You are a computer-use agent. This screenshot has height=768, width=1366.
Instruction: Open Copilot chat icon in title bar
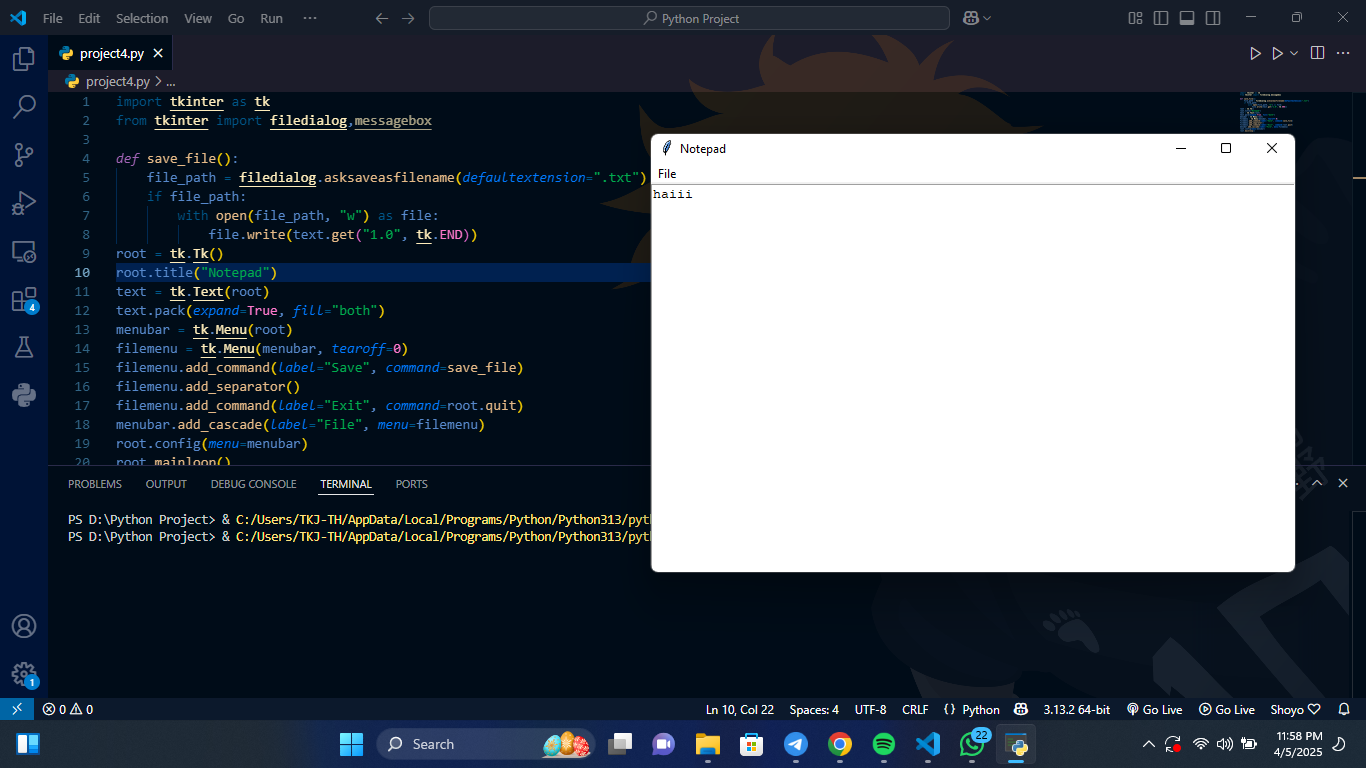(970, 18)
